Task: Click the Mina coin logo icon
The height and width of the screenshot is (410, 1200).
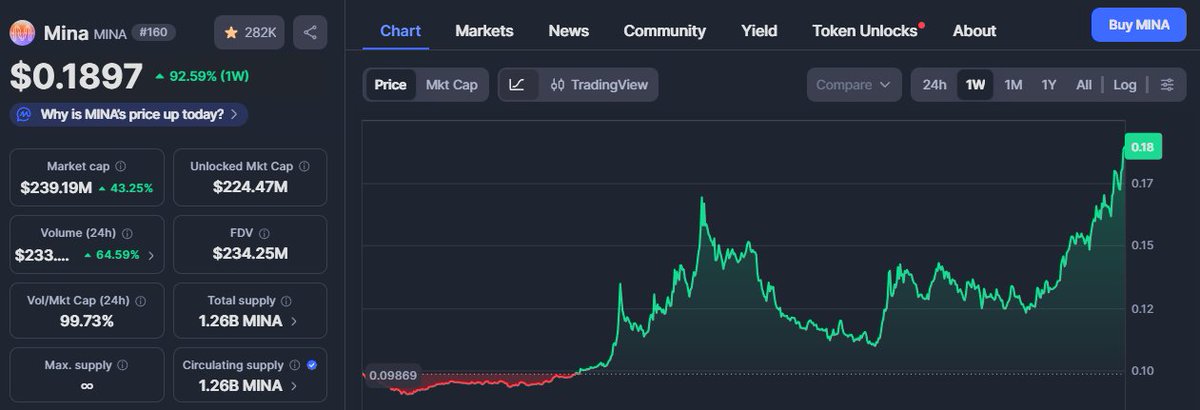Action: [23, 33]
